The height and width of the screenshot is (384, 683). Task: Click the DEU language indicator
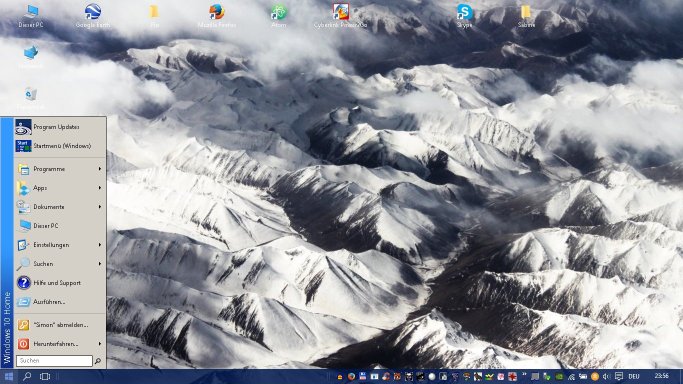634,377
